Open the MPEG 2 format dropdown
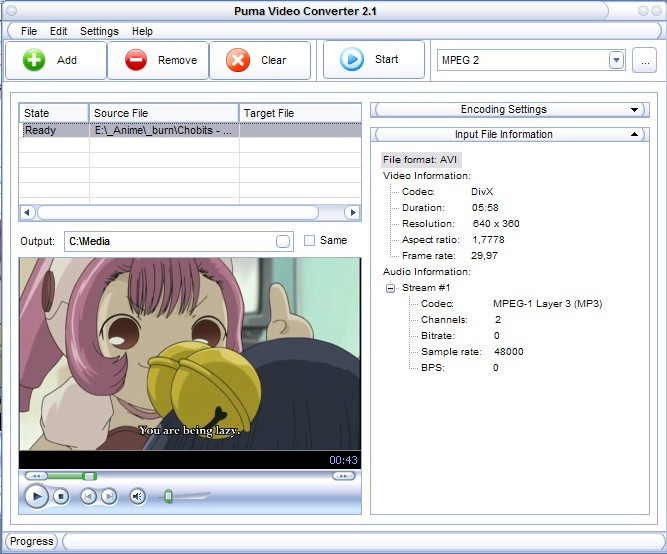The image size is (667, 554). pos(616,60)
